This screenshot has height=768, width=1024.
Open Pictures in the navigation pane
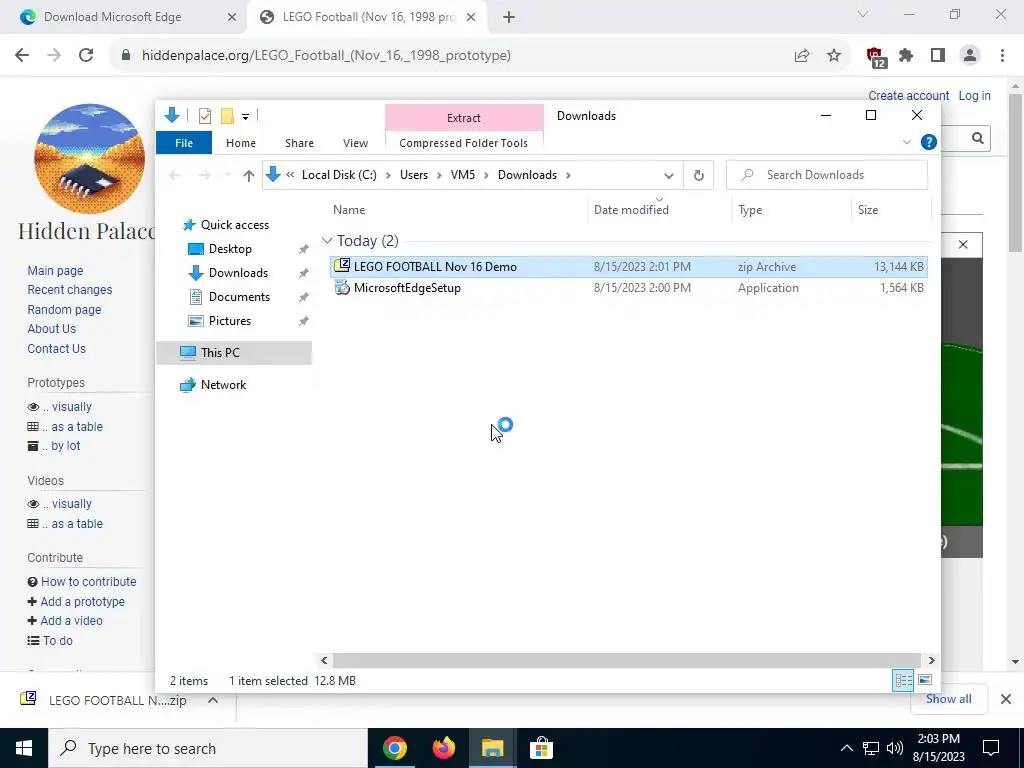229,321
